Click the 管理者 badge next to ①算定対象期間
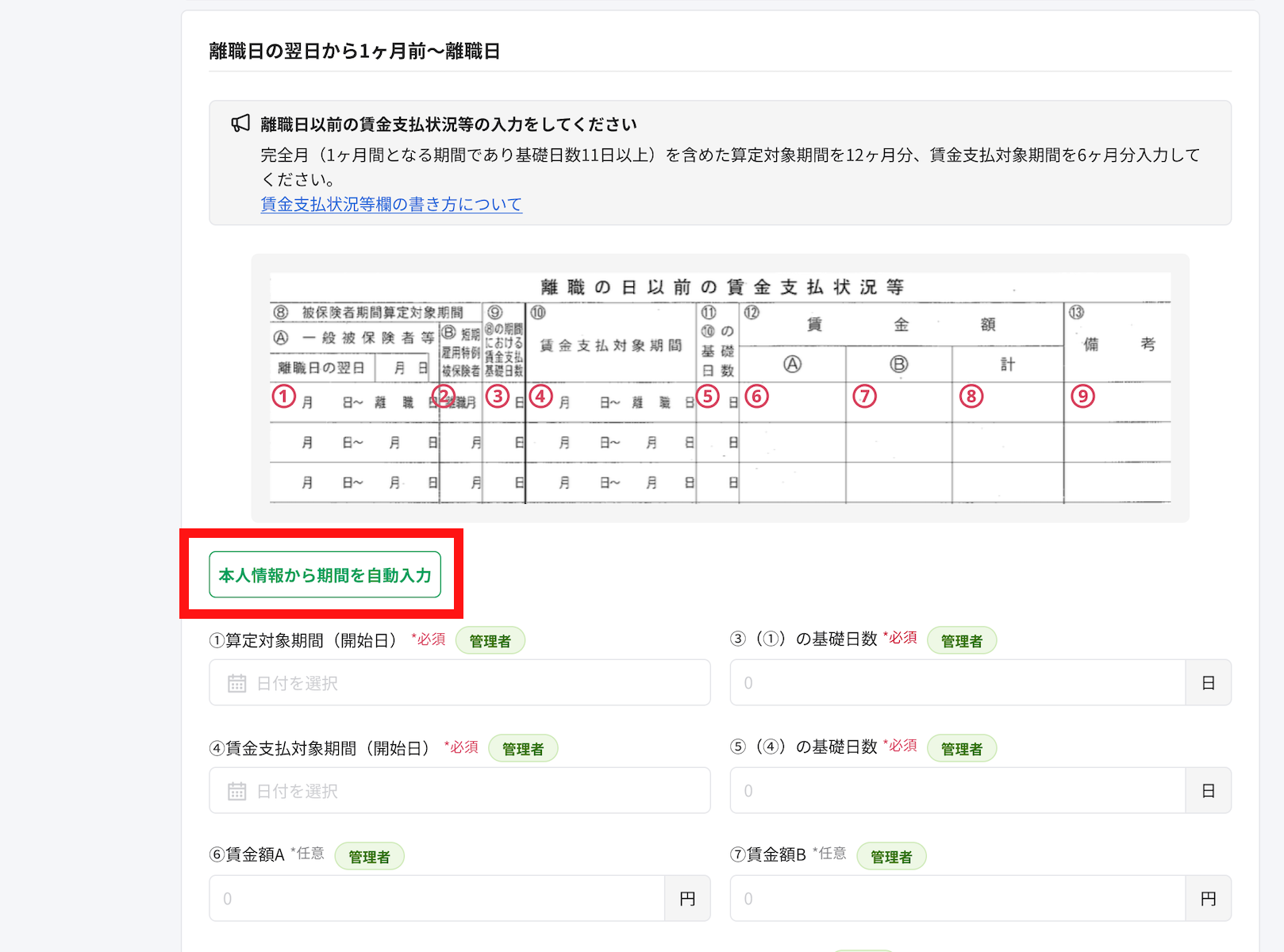This screenshot has width=1284, height=952. tap(490, 640)
